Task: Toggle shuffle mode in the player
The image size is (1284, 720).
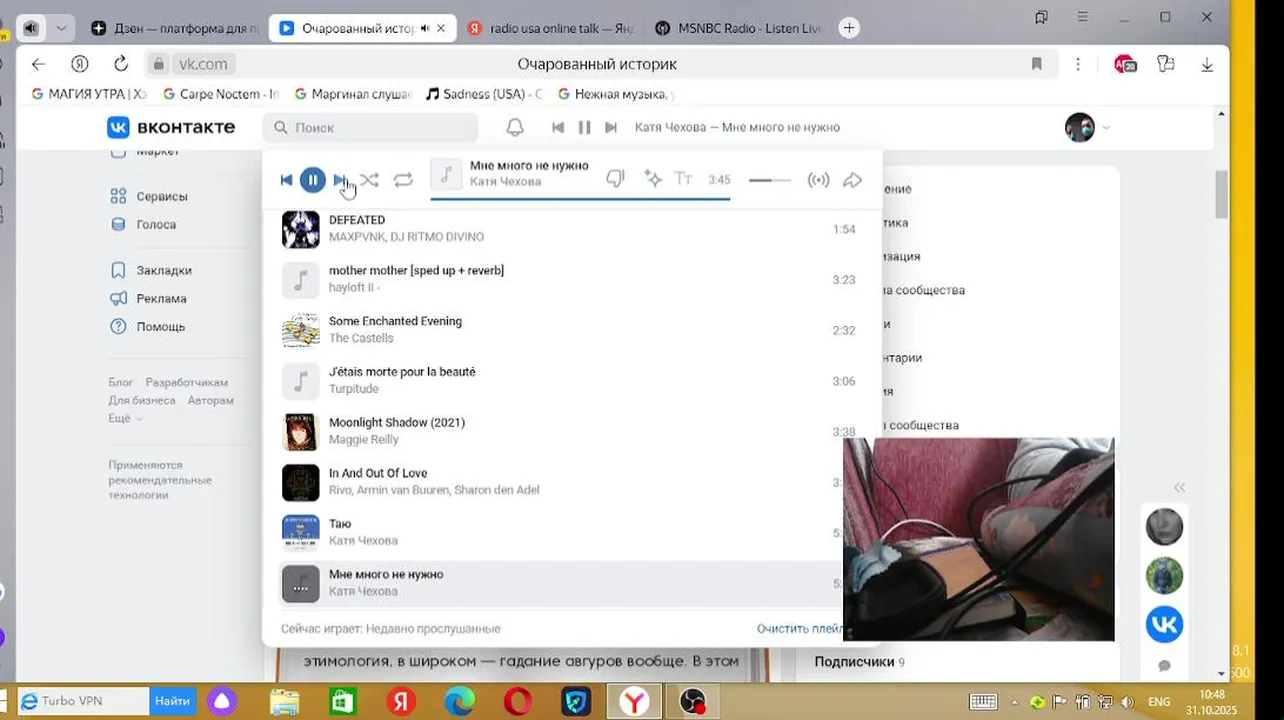Action: (x=369, y=180)
